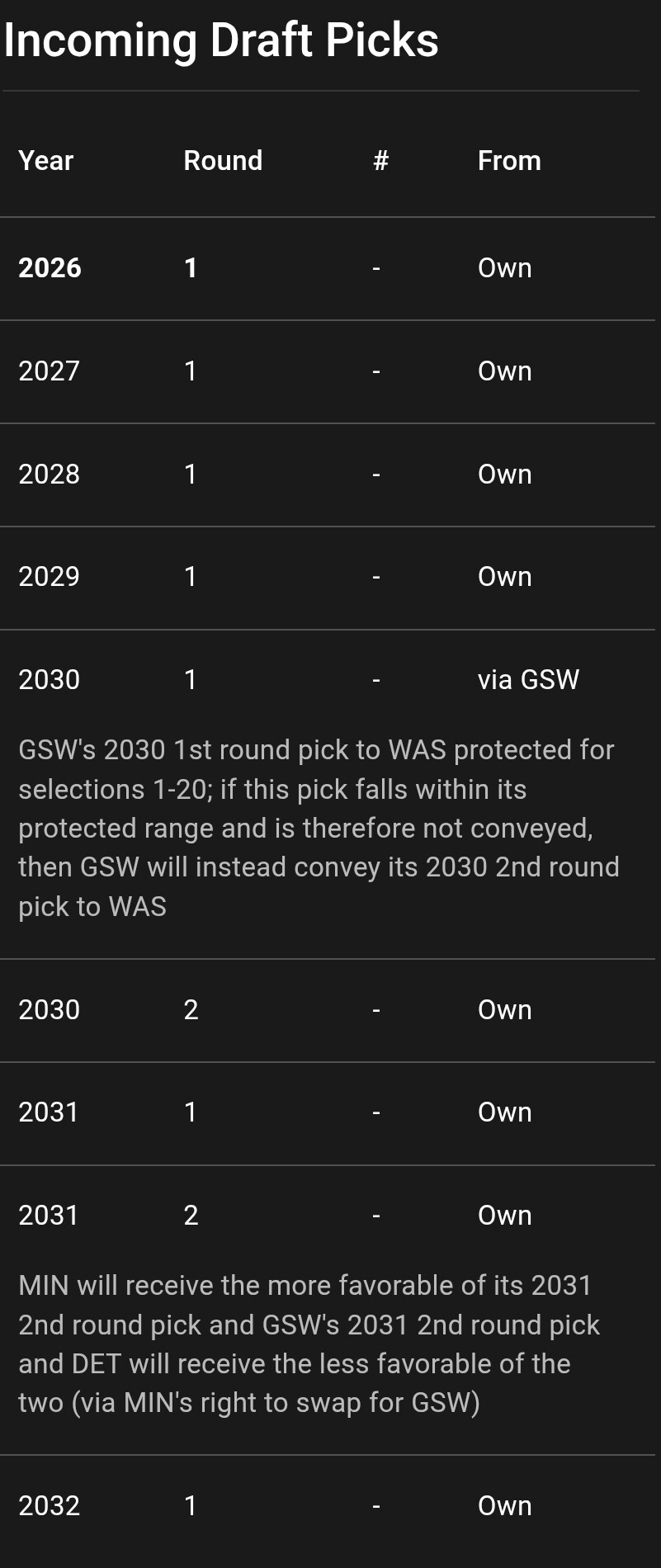
Task: Click the Year column header
Action: 46,161
